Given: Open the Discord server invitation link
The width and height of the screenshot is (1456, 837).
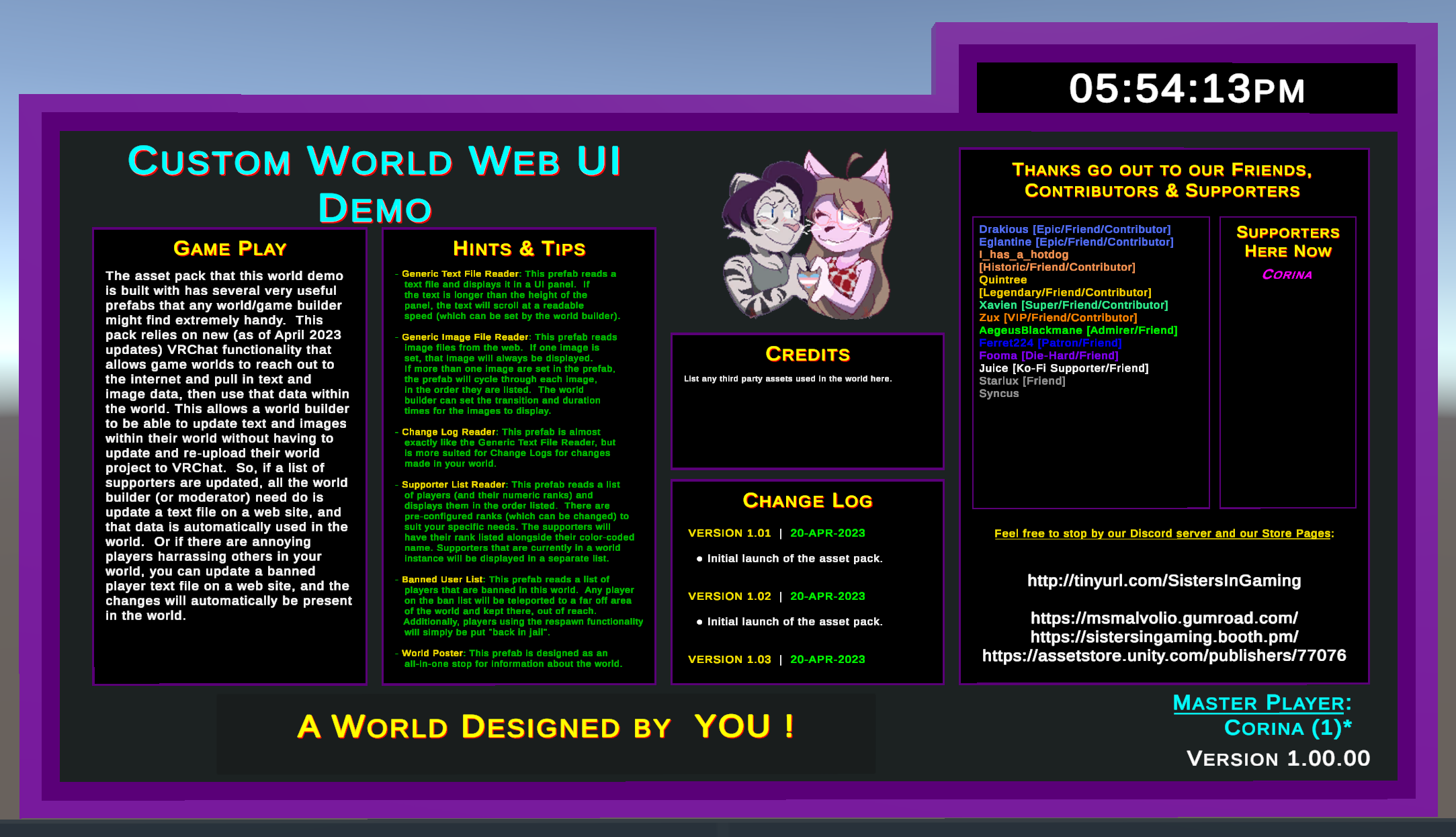Looking at the screenshot, I should pyautogui.click(x=1164, y=533).
